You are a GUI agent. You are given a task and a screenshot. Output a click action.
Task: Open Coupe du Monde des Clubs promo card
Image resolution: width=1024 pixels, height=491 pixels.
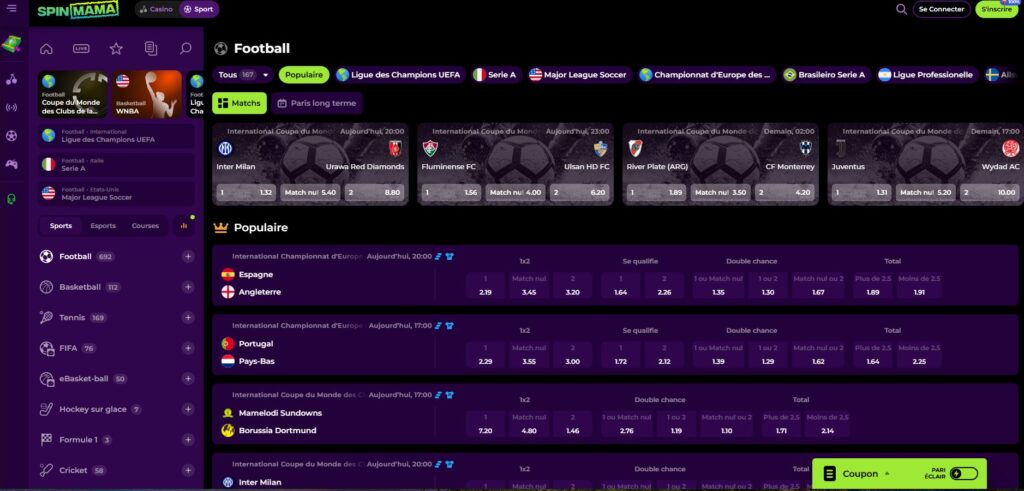click(x=72, y=94)
